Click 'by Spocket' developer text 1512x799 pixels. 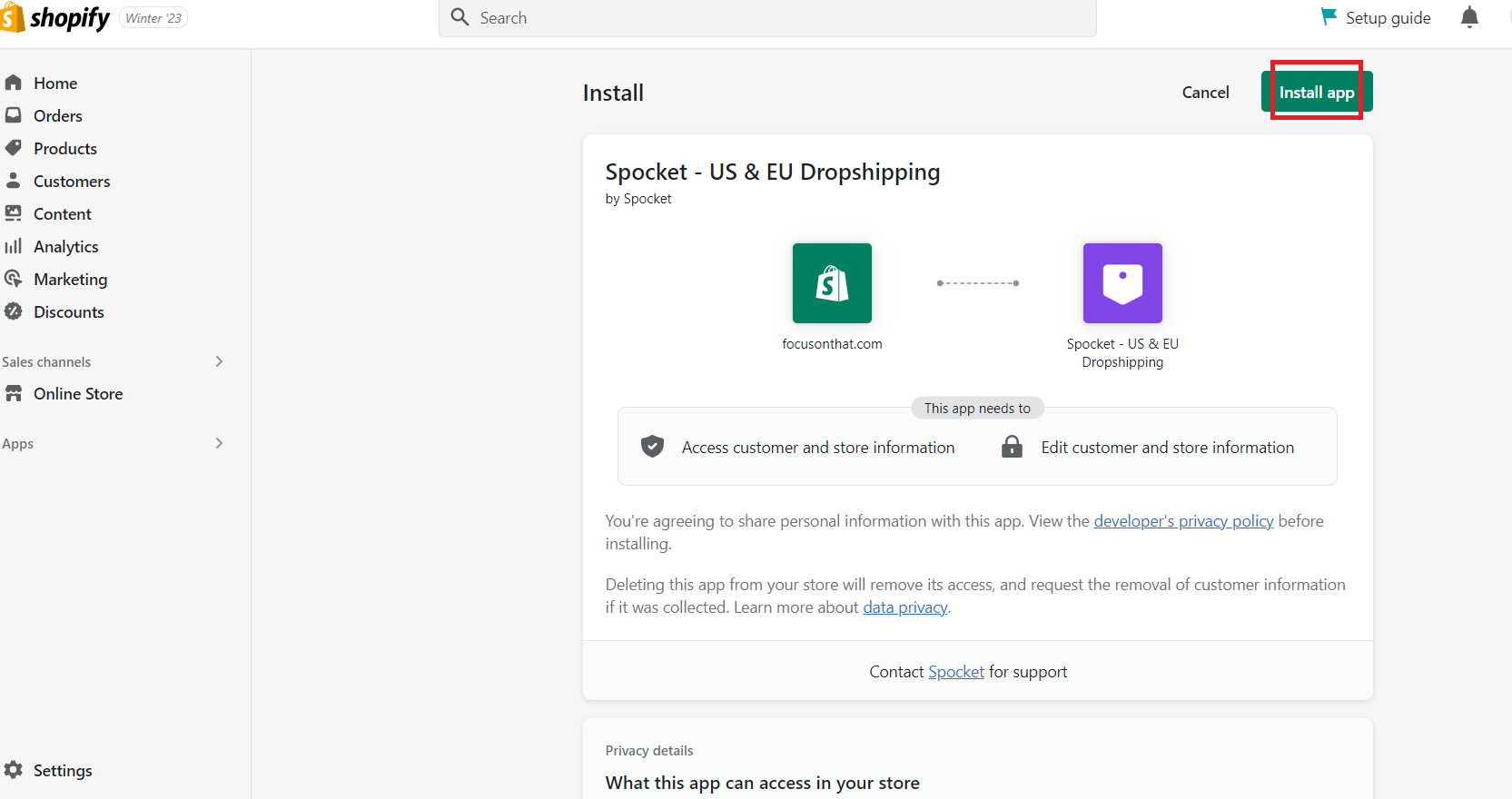[x=638, y=198]
